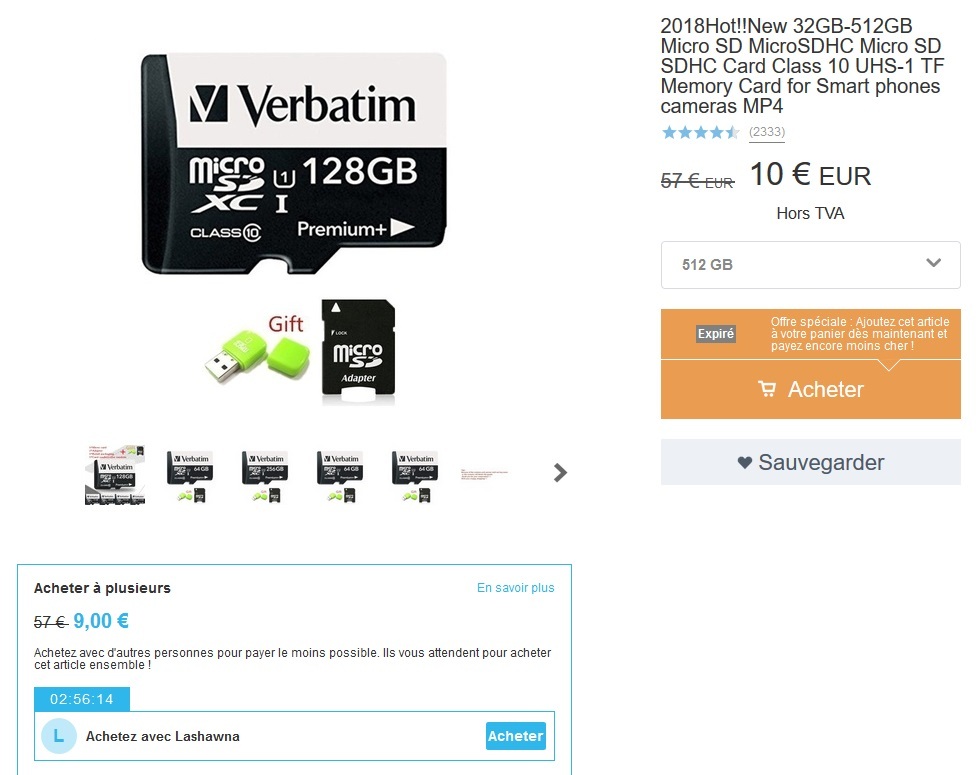Click the orange Acheter button
Image resolution: width=979 pixels, height=775 pixels.
[810, 389]
